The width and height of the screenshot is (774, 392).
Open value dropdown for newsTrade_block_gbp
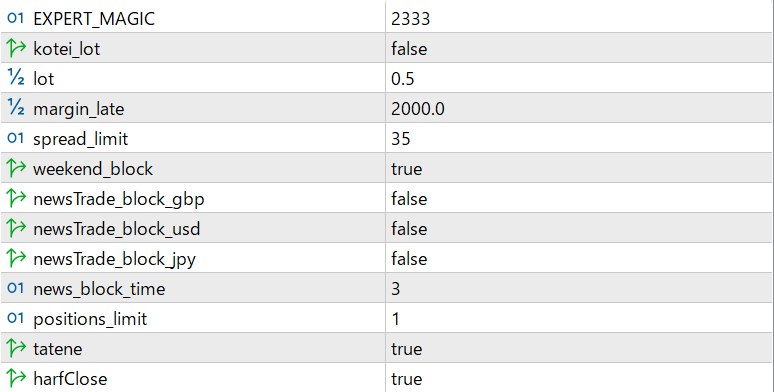pos(579,198)
